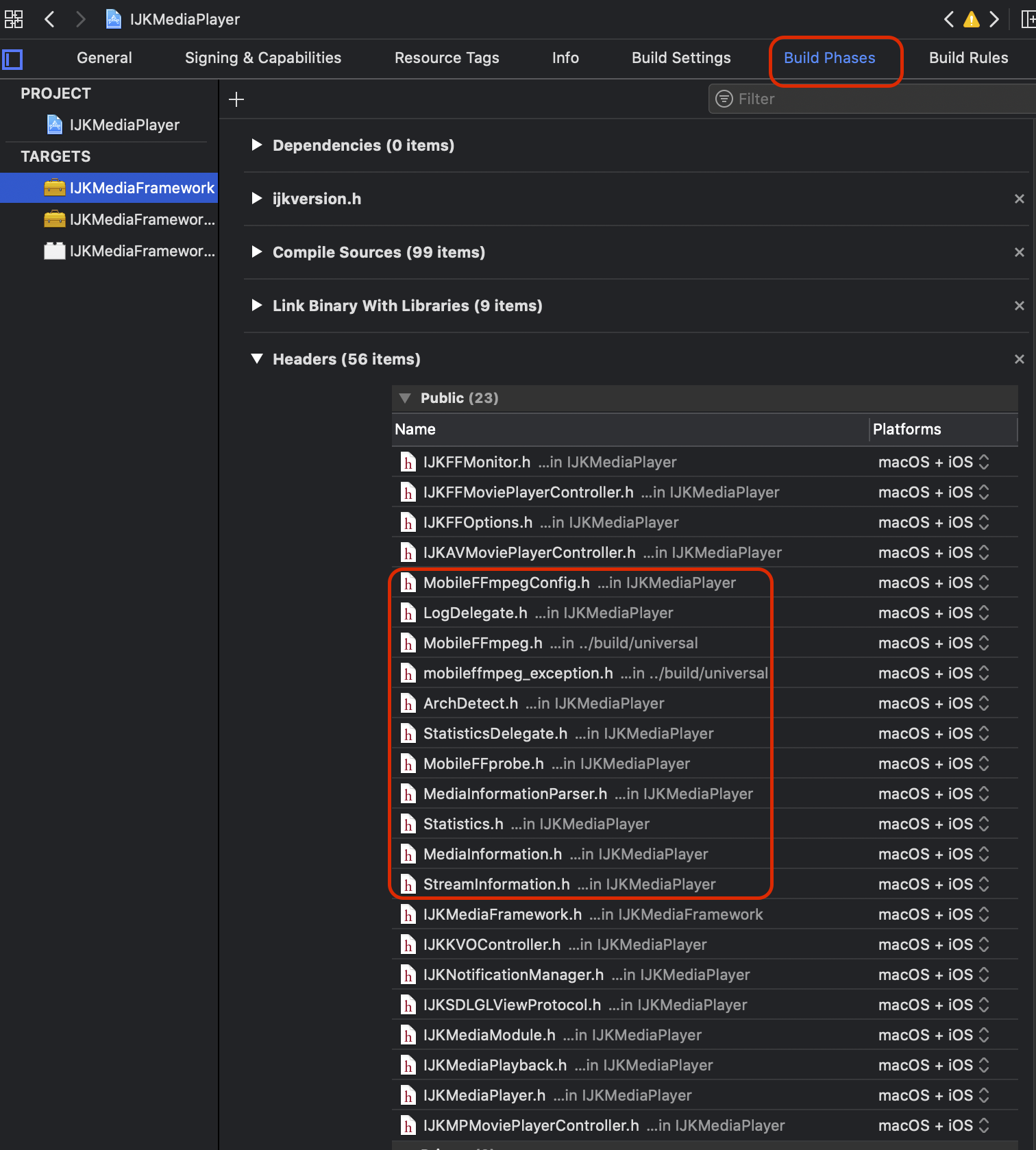Screen dimensions: 1036x1150
Task: Click the filter icon in the Filter field
Action: (x=724, y=99)
